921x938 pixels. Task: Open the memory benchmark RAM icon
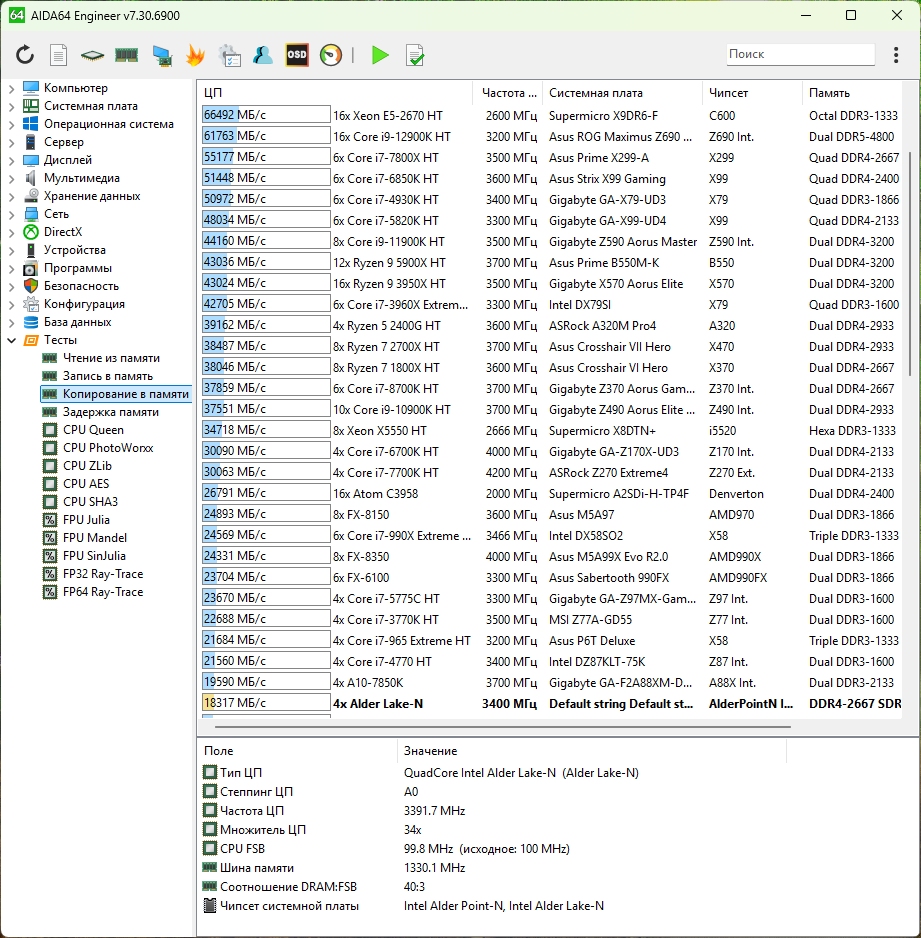coord(126,55)
